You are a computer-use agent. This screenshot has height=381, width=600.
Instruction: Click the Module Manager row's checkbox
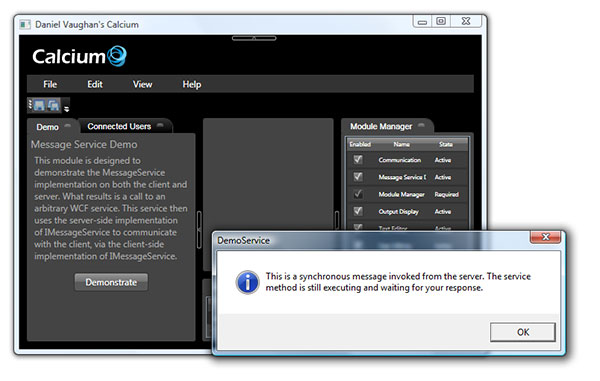[358, 194]
